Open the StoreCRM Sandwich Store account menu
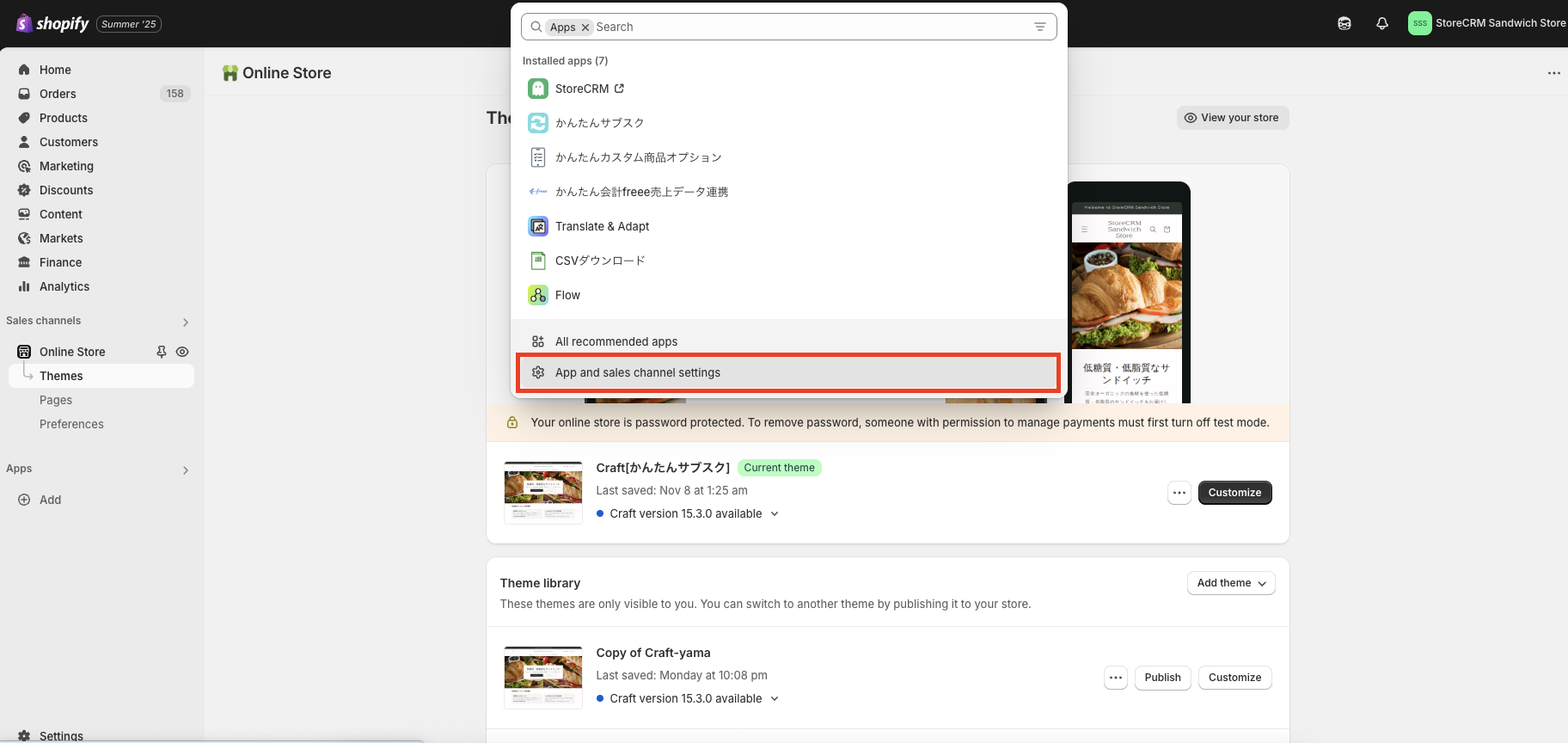This screenshot has height=743, width=1568. tap(1487, 23)
